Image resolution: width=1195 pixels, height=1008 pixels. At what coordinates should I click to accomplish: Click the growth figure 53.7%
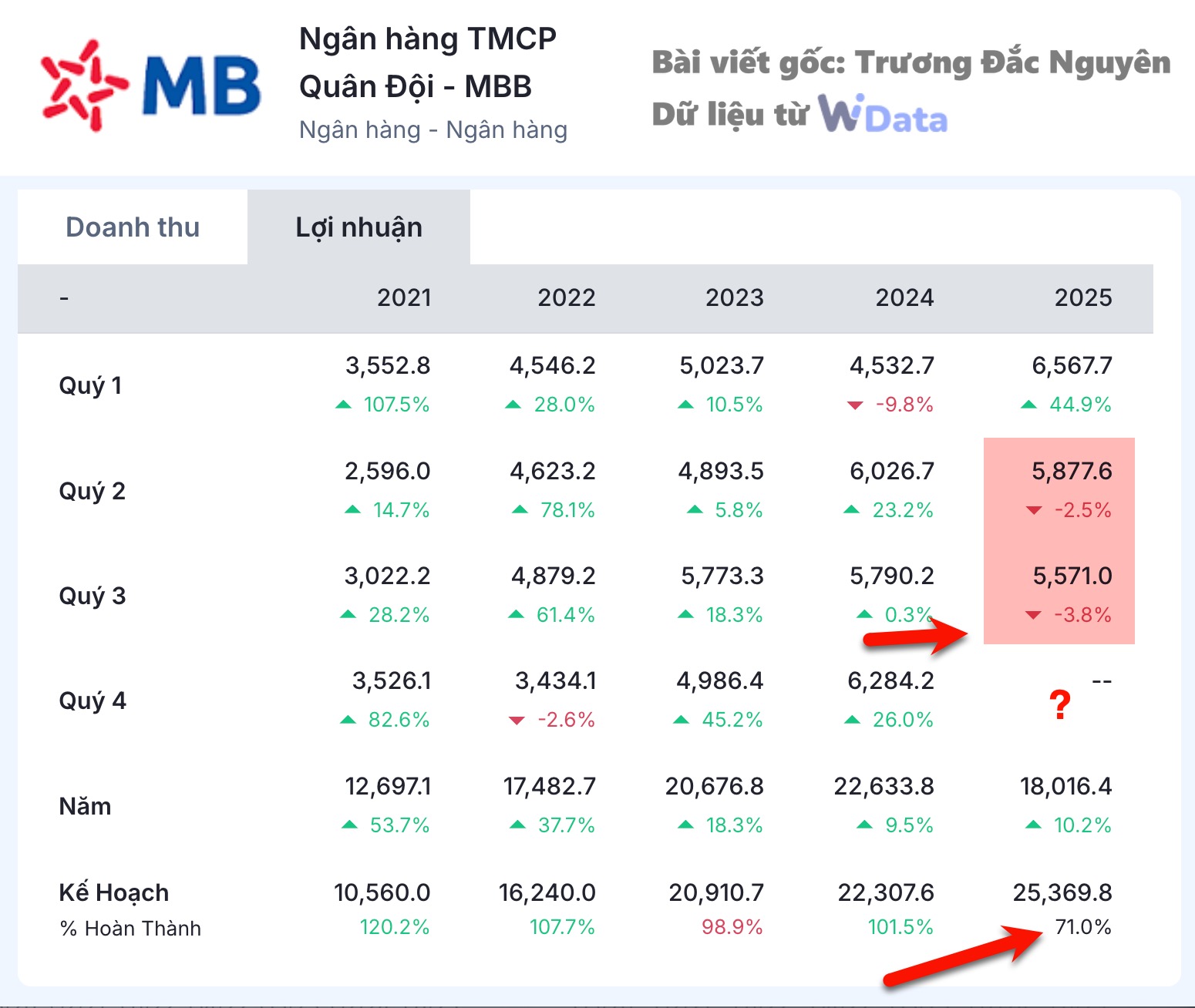[x=399, y=825]
